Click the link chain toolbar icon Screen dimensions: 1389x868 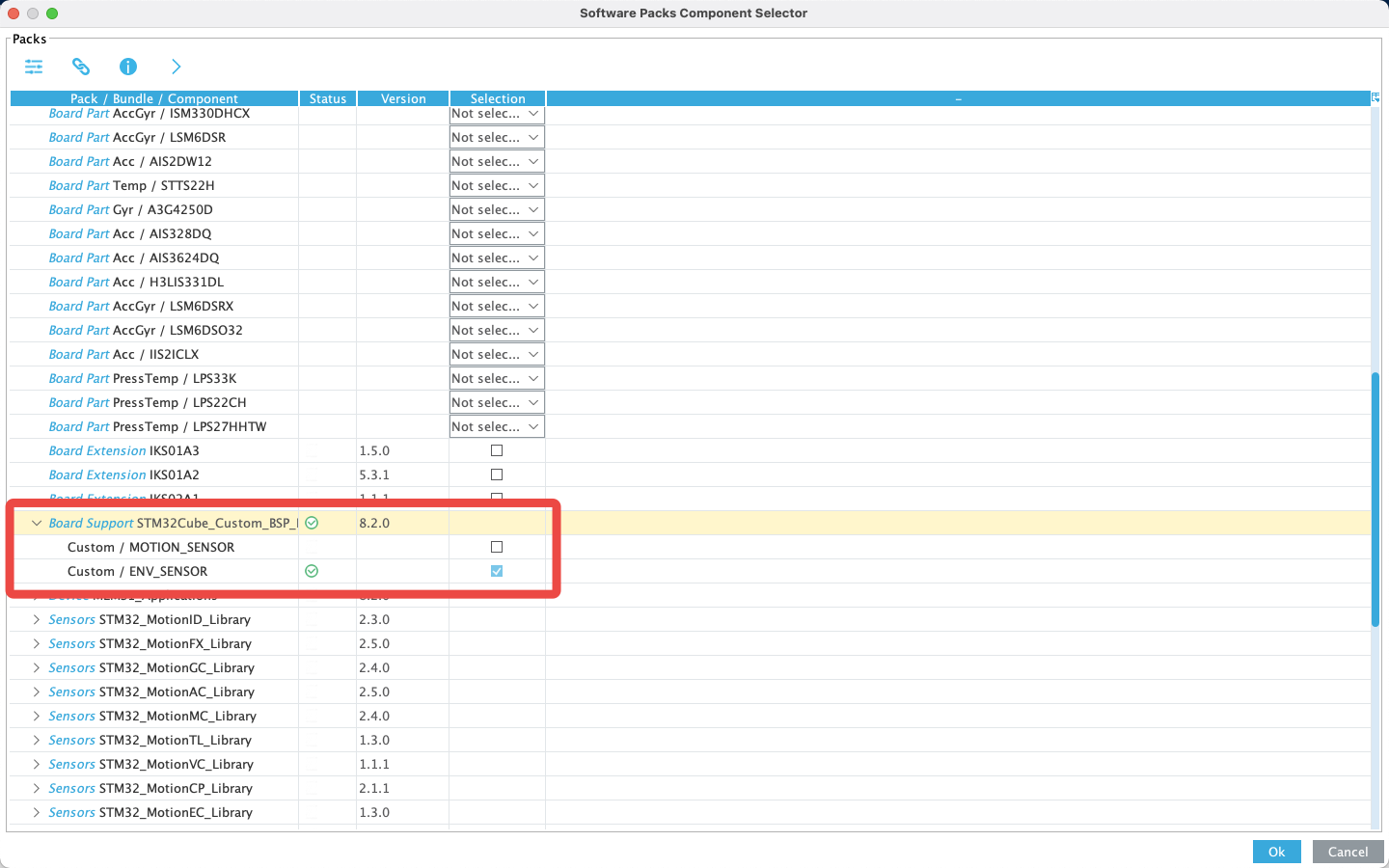81,67
